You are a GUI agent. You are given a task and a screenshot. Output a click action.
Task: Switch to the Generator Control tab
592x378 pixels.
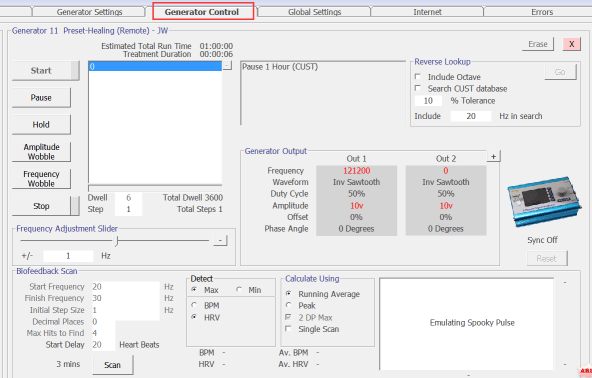coord(202,12)
